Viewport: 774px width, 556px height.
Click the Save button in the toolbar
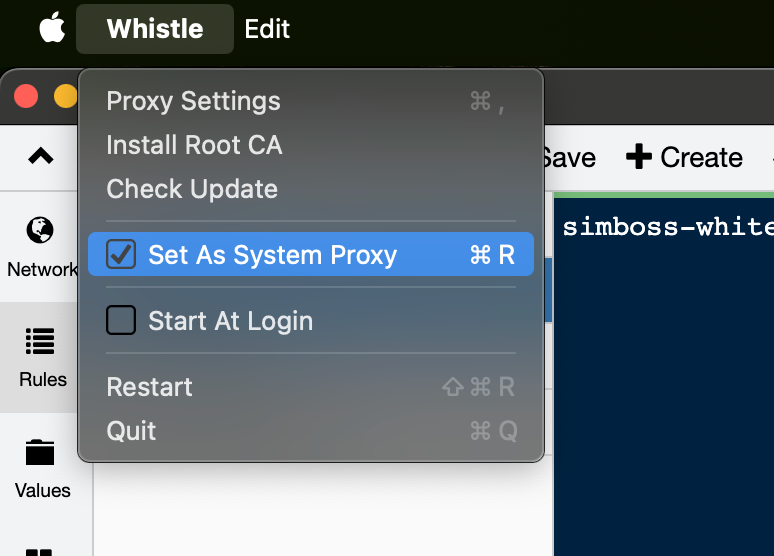pos(568,157)
